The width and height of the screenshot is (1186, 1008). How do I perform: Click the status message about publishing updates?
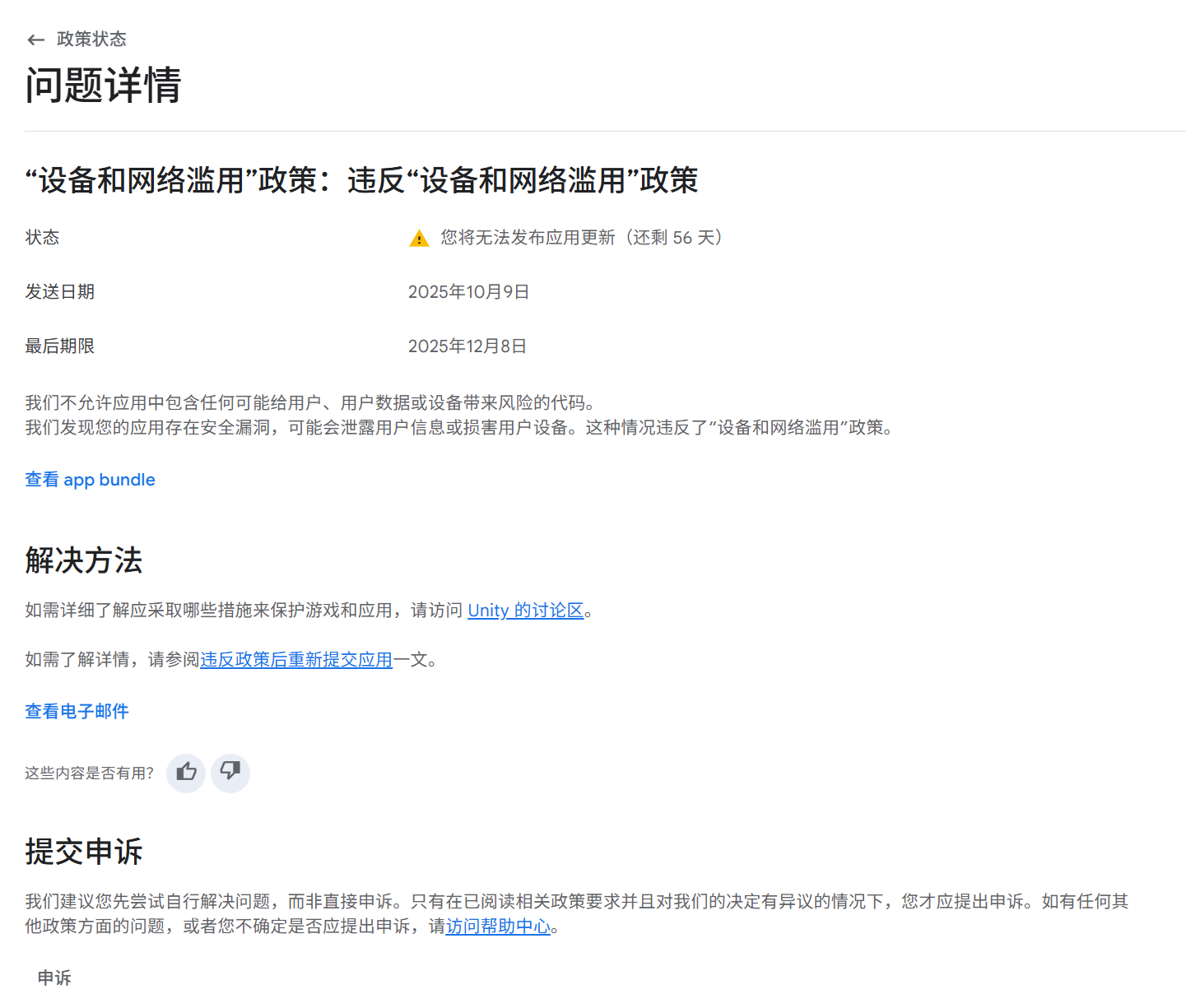point(578,238)
